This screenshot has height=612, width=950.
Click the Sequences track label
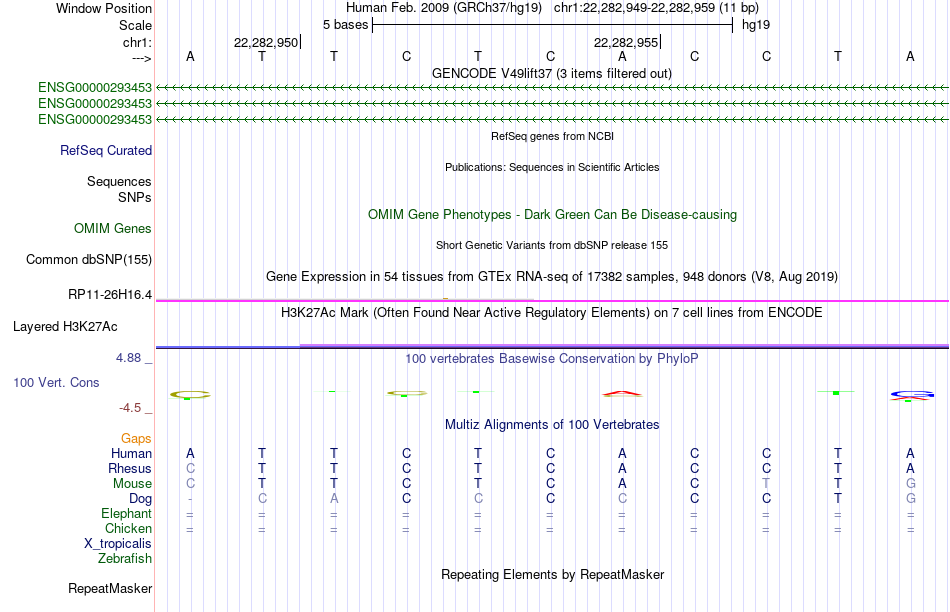point(119,181)
